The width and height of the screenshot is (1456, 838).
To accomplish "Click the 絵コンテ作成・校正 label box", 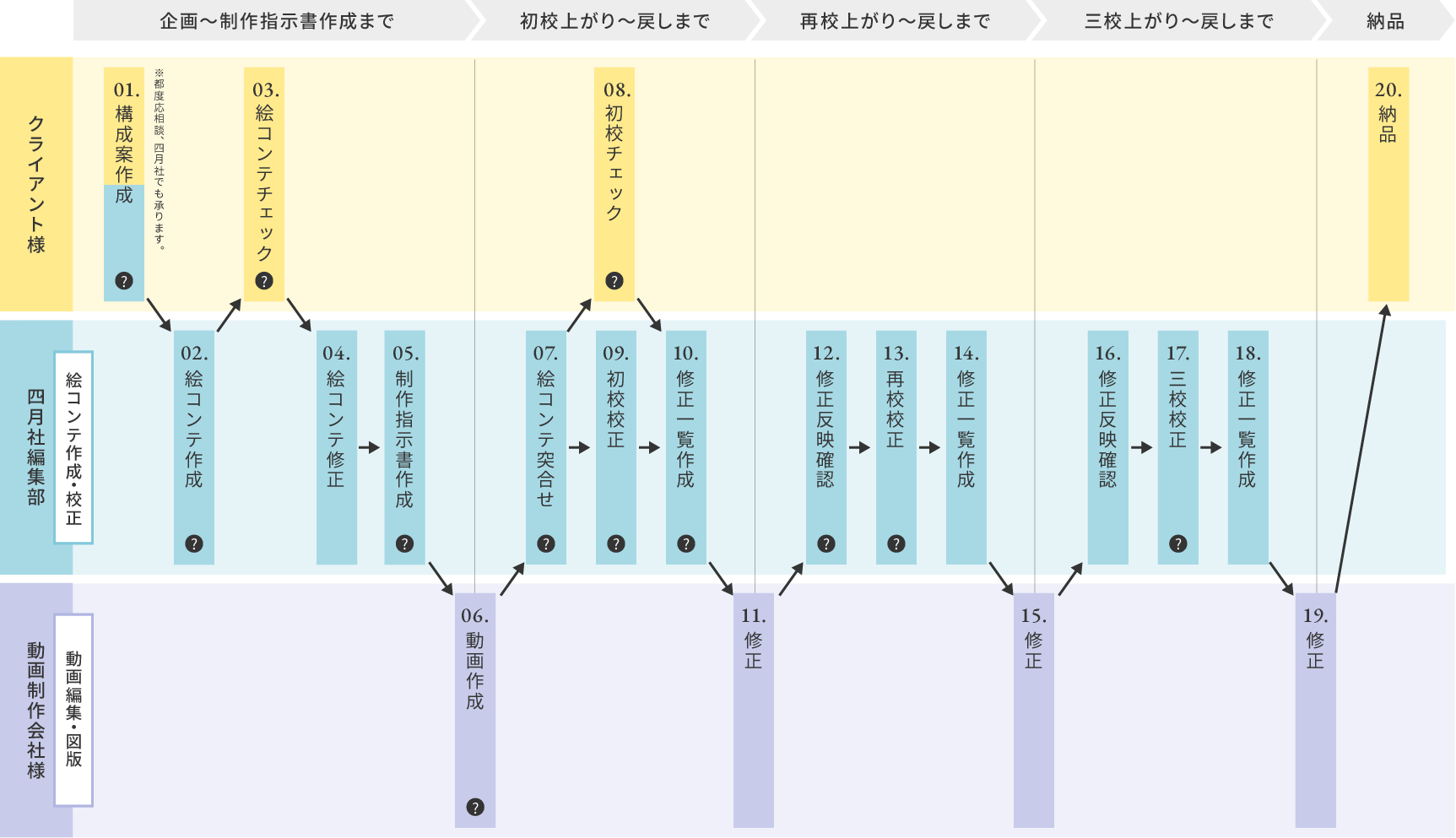I will pos(74,447).
